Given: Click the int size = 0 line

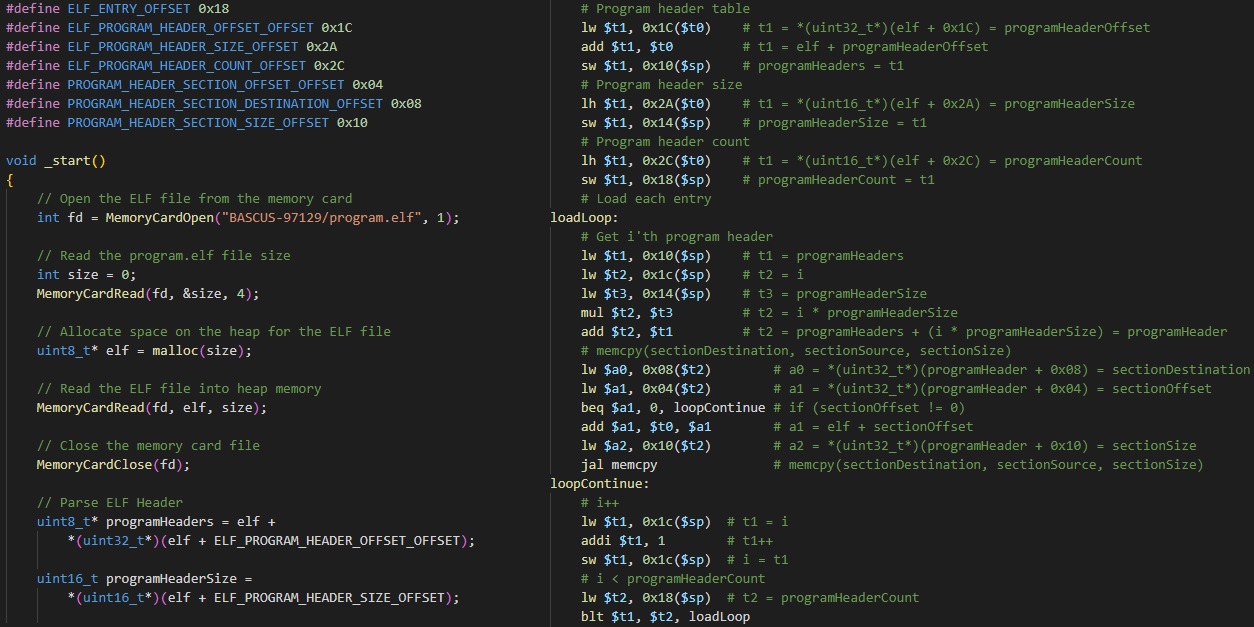Looking at the screenshot, I should (86, 274).
